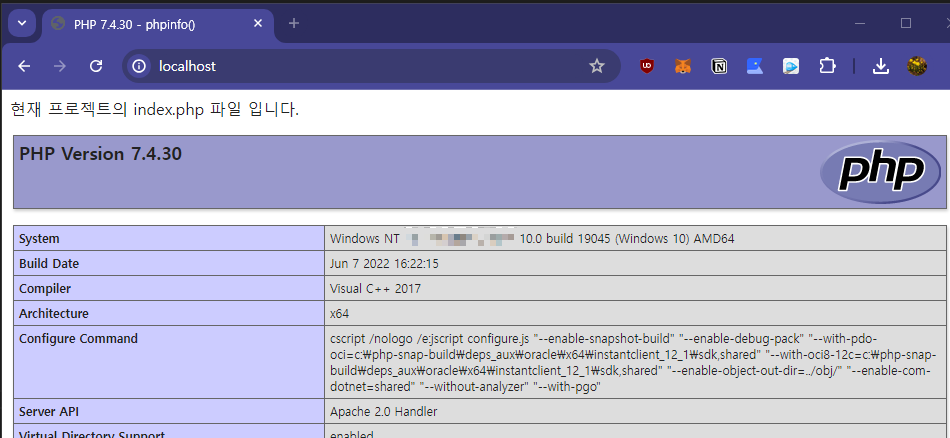Open the extension with play arrow
This screenshot has width=950, height=438.
coord(791,66)
